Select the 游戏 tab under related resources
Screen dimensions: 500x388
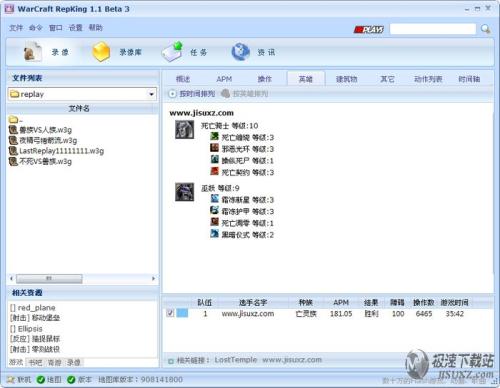[16, 362]
